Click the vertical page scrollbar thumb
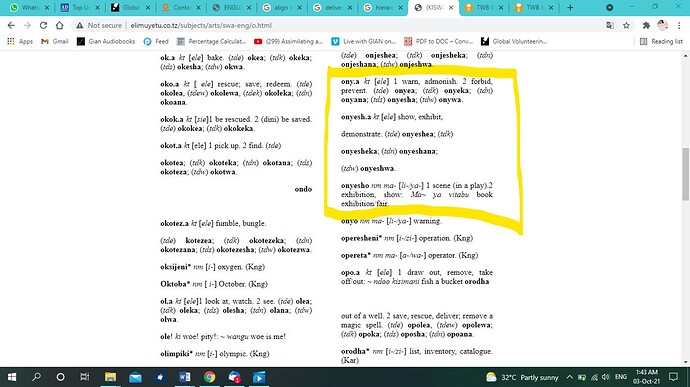690x387 pixels. coord(686,174)
